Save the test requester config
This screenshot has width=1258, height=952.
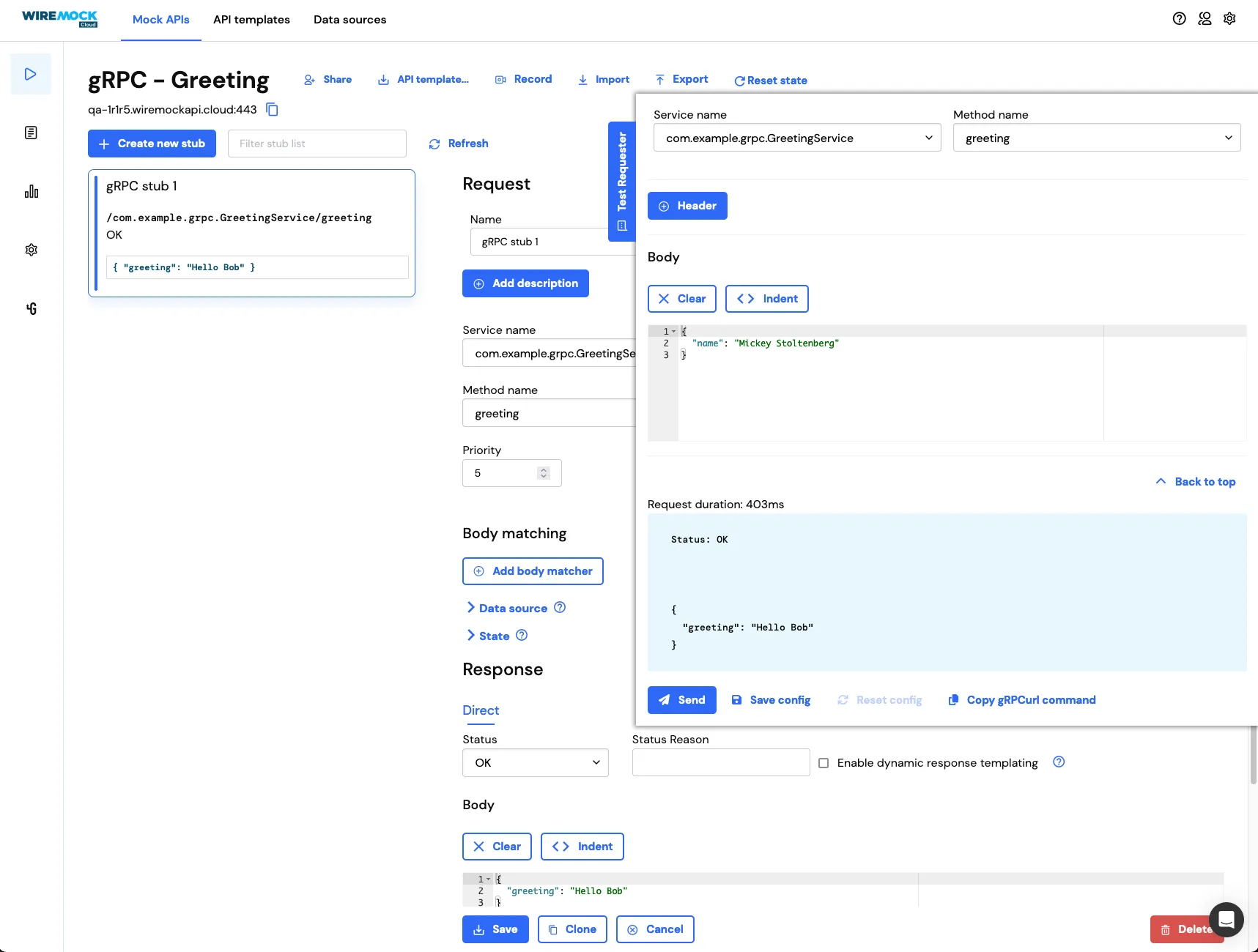[771, 700]
